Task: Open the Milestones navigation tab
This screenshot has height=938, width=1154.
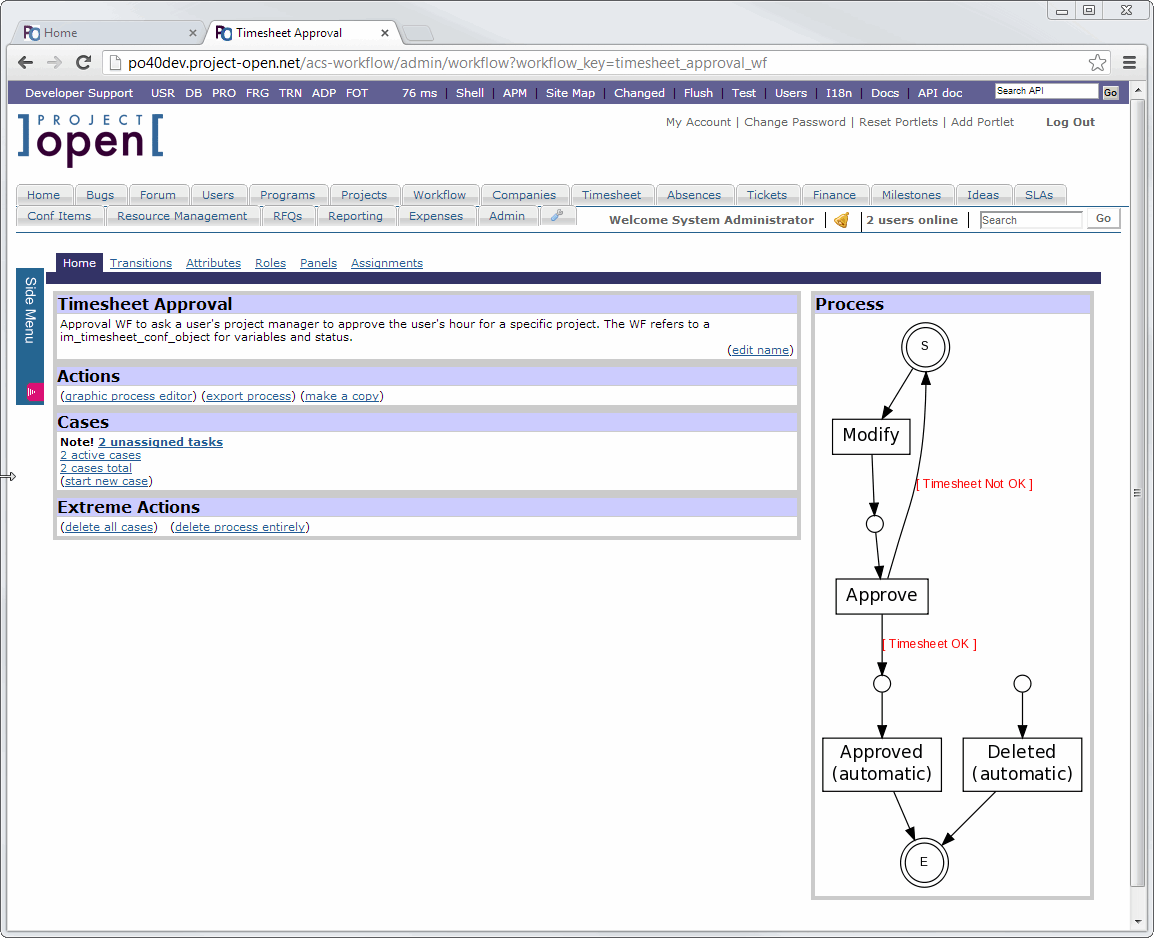Action: click(911, 195)
